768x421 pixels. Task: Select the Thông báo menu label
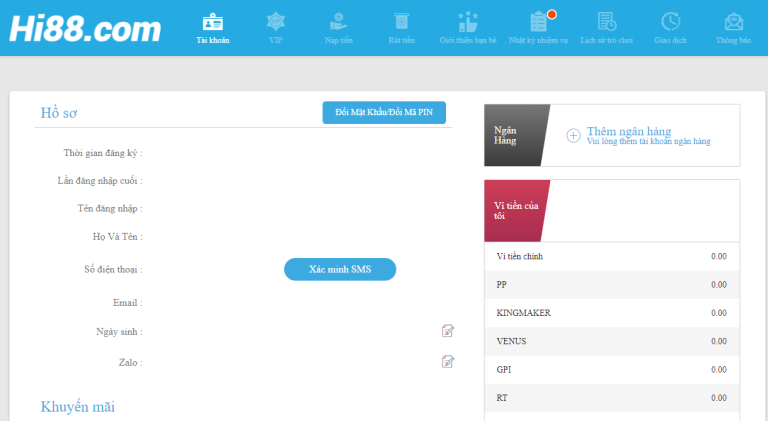pyautogui.click(x=734, y=40)
